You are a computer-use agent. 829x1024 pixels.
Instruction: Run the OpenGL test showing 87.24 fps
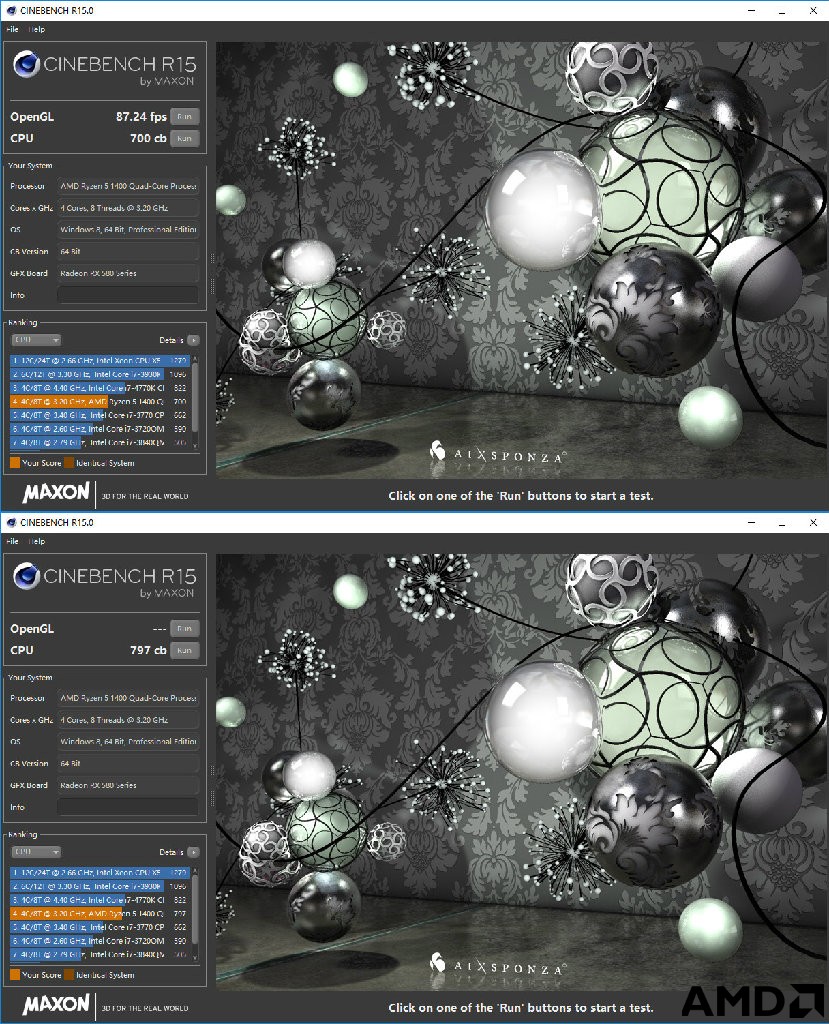click(184, 117)
